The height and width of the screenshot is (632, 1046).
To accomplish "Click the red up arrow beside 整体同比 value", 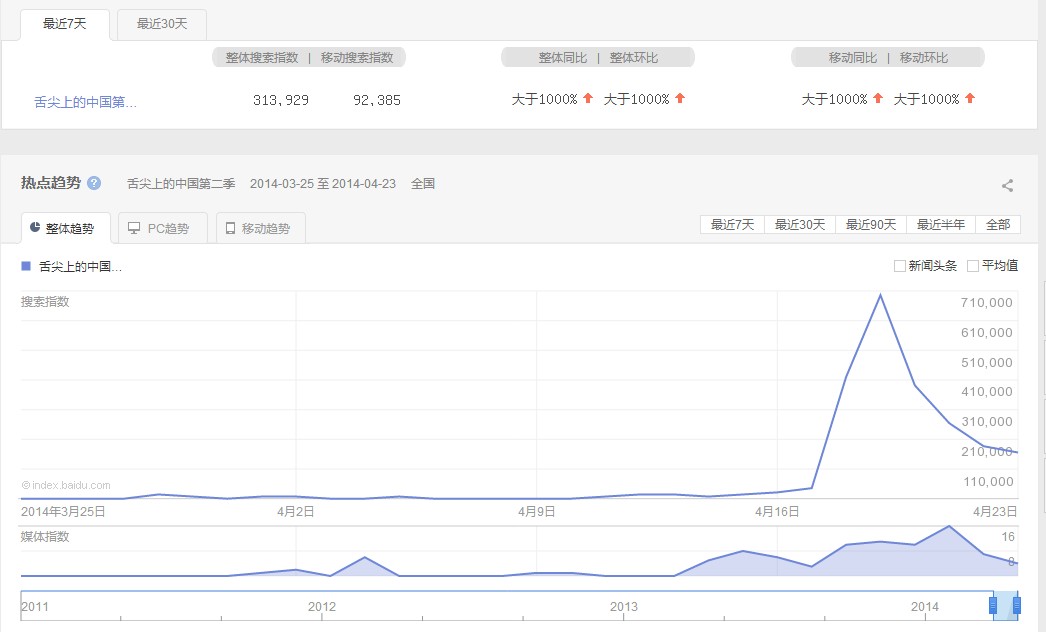I will pyautogui.click(x=588, y=98).
